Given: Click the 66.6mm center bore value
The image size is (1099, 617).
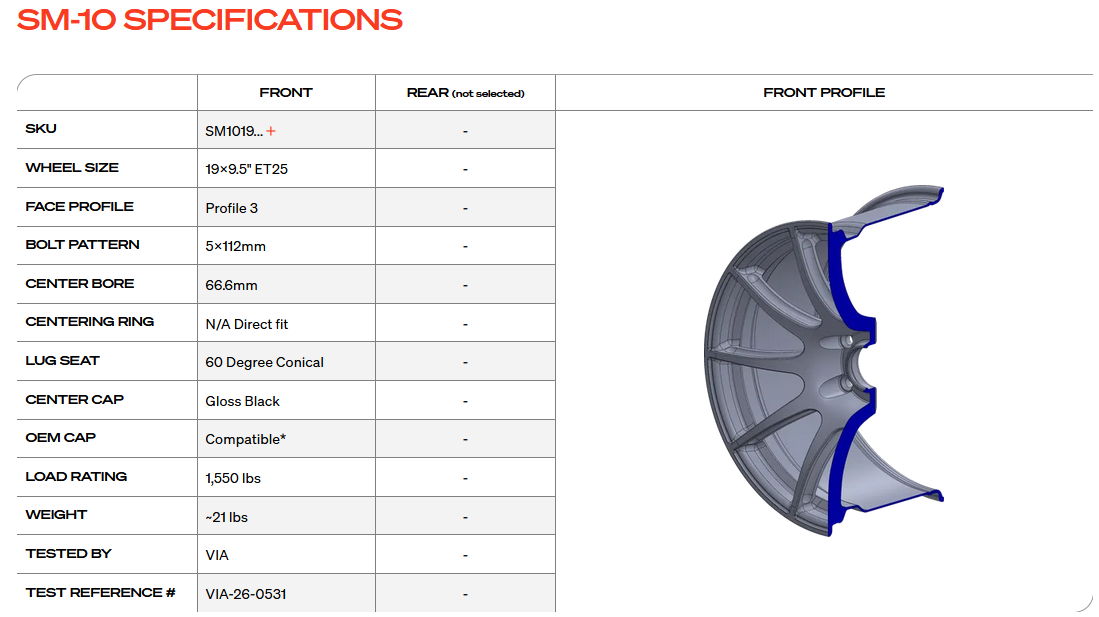Looking at the screenshot, I should click(231, 285).
